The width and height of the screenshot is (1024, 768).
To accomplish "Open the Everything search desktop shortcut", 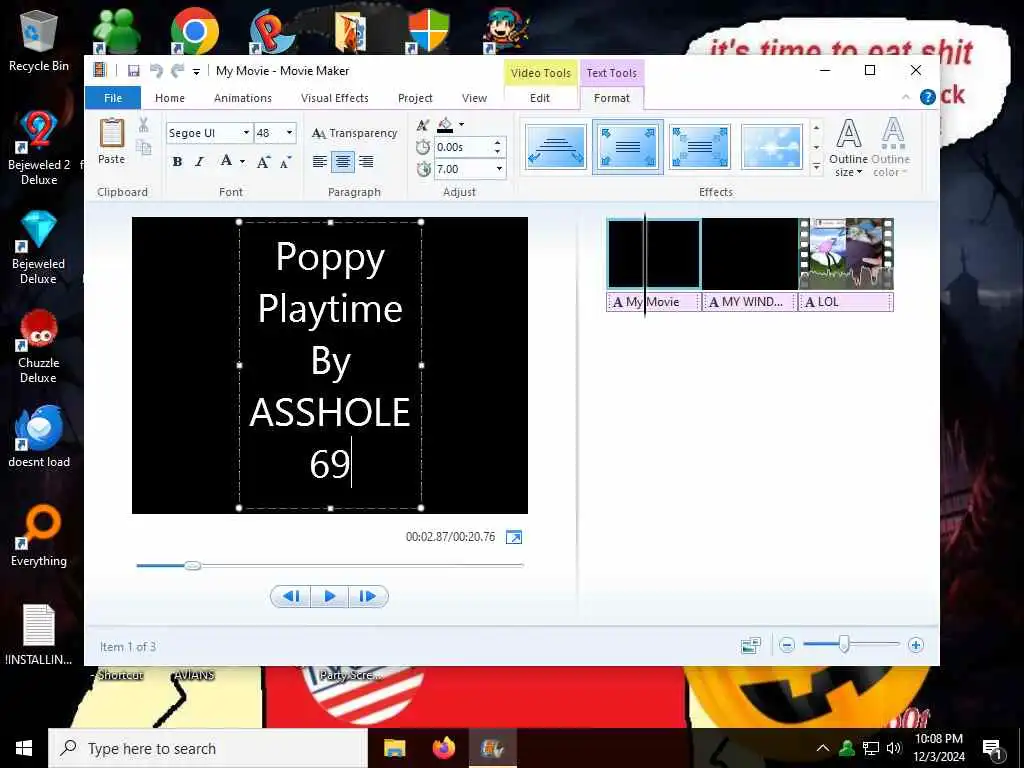I will point(39,537).
